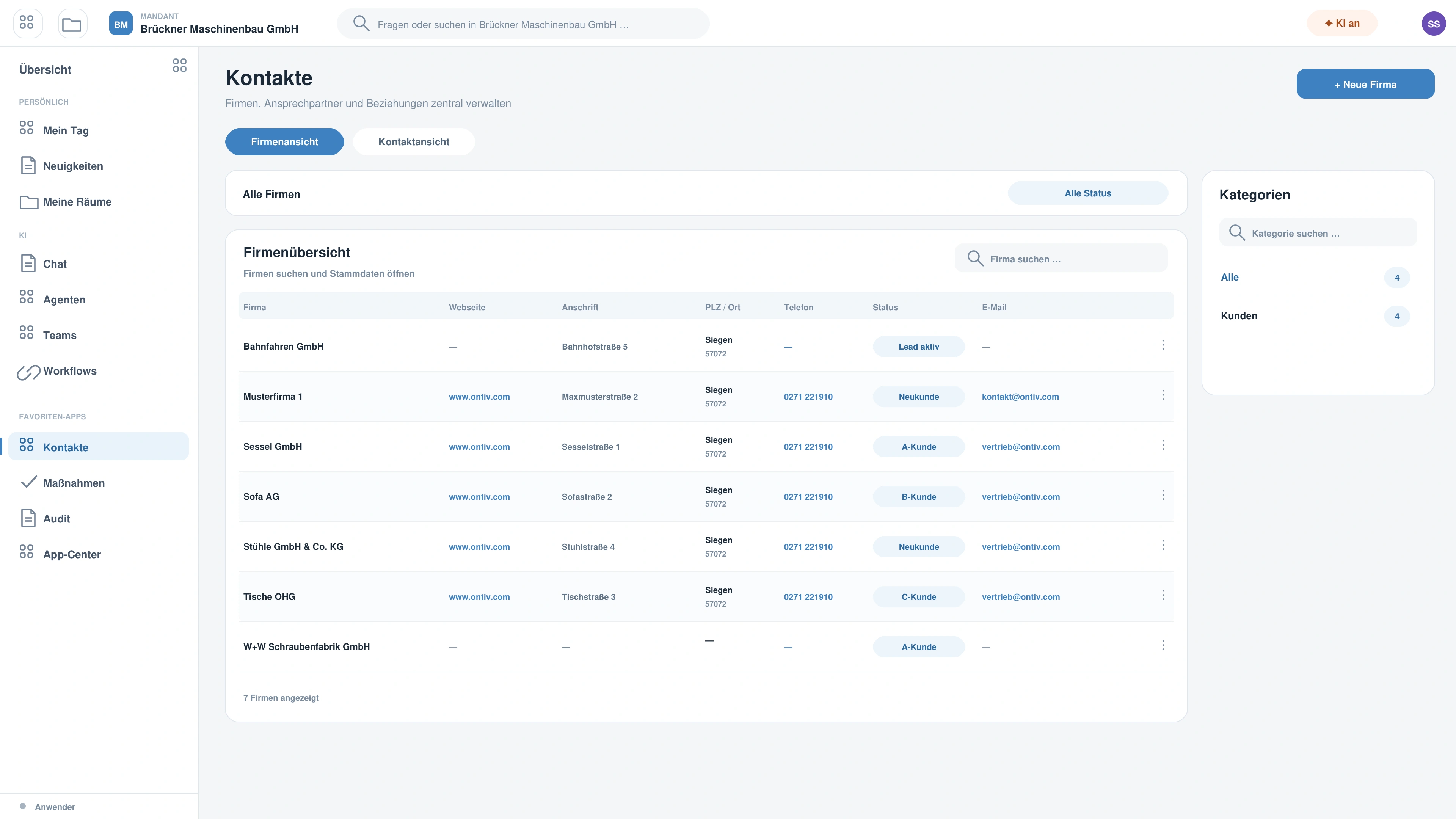The image size is (1456, 819).
Task: Open row menu for W+W Schraubenfabrik GmbH
Action: [x=1163, y=645]
